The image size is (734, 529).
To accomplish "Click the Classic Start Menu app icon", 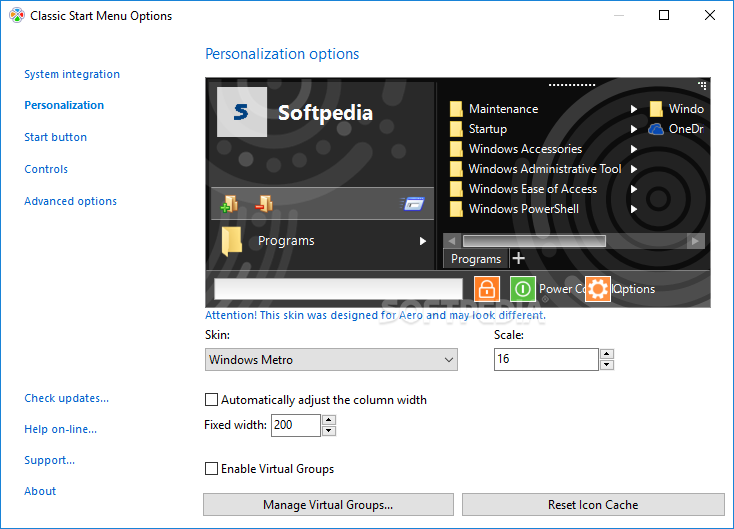I will click(17, 15).
